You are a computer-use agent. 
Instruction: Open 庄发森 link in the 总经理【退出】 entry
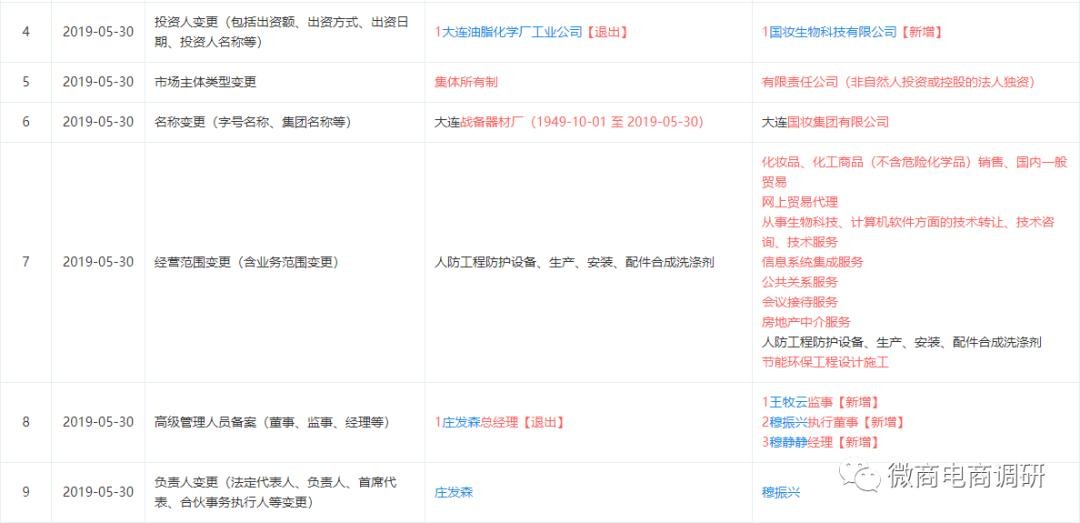tap(461, 422)
